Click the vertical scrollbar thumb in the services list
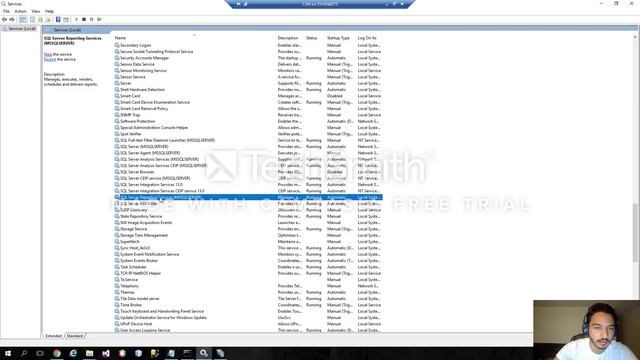The width and height of the screenshot is (640, 360). click(635, 233)
